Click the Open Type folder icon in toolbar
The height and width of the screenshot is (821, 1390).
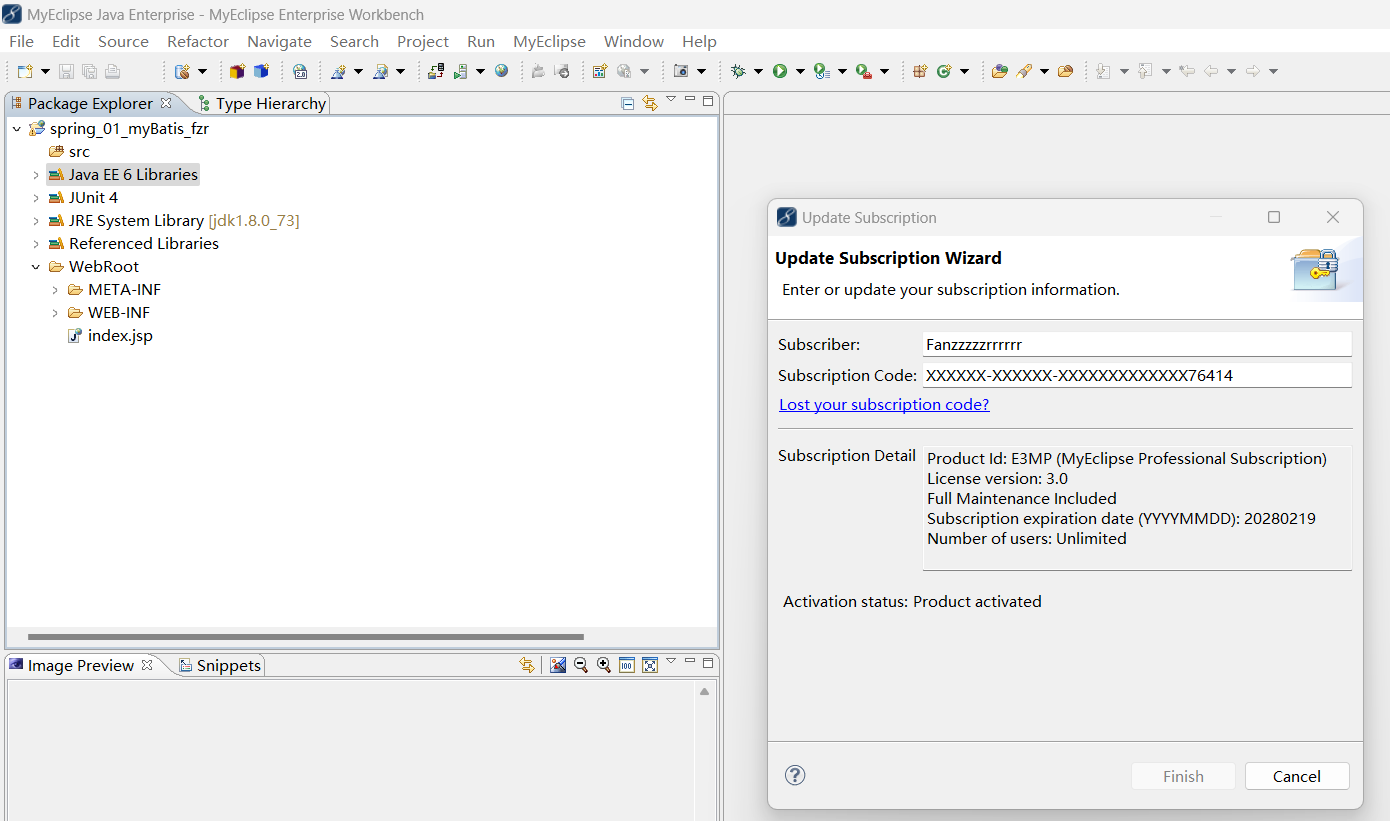pyautogui.click(x=1000, y=71)
